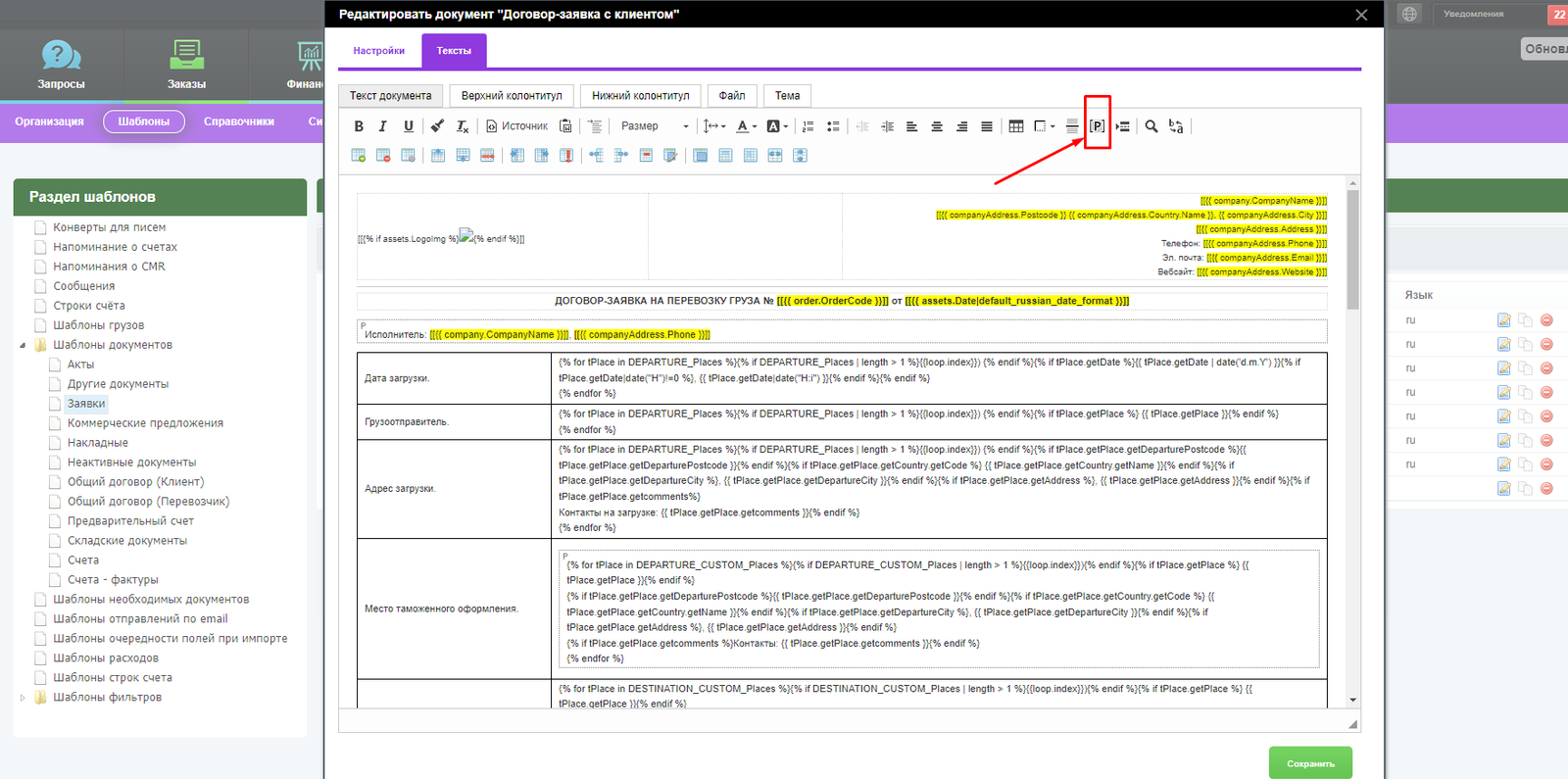This screenshot has width=1568, height=779.
Task: Select the copy formatting brush tool
Action: [x=437, y=126]
